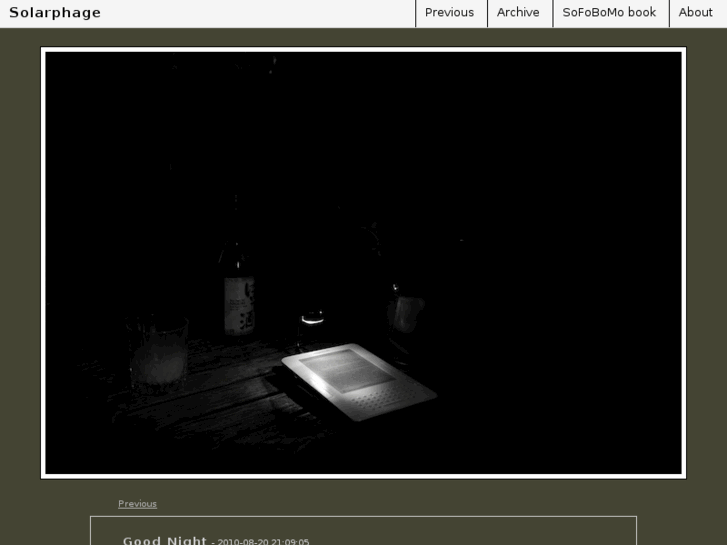Click the 2010-08-20 21:09:05 post timestamp
727x545 pixels.
point(263,542)
